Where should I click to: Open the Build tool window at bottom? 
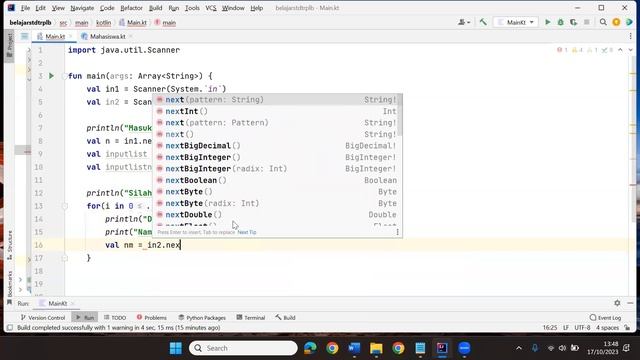coord(285,317)
